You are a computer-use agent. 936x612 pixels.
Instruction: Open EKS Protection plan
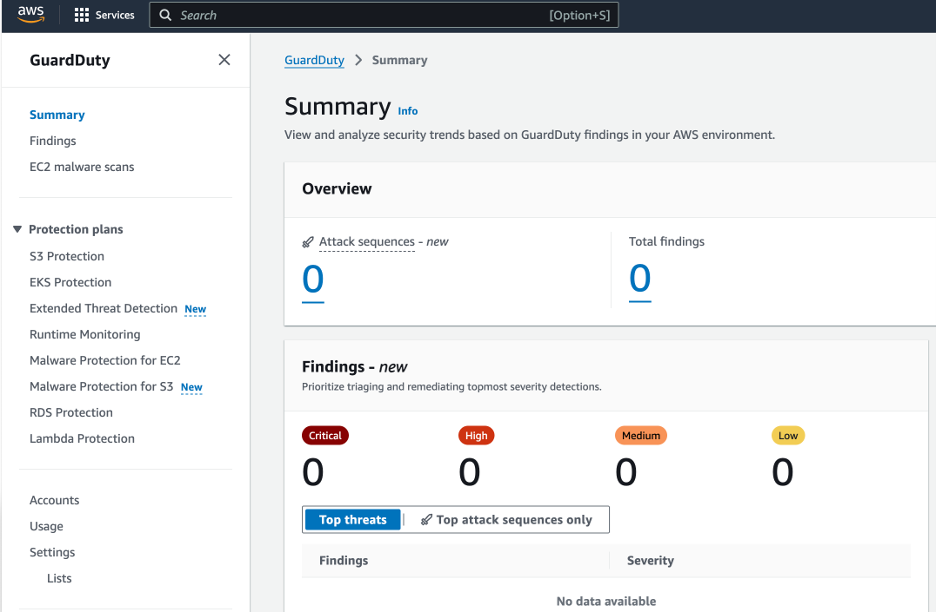tap(70, 282)
